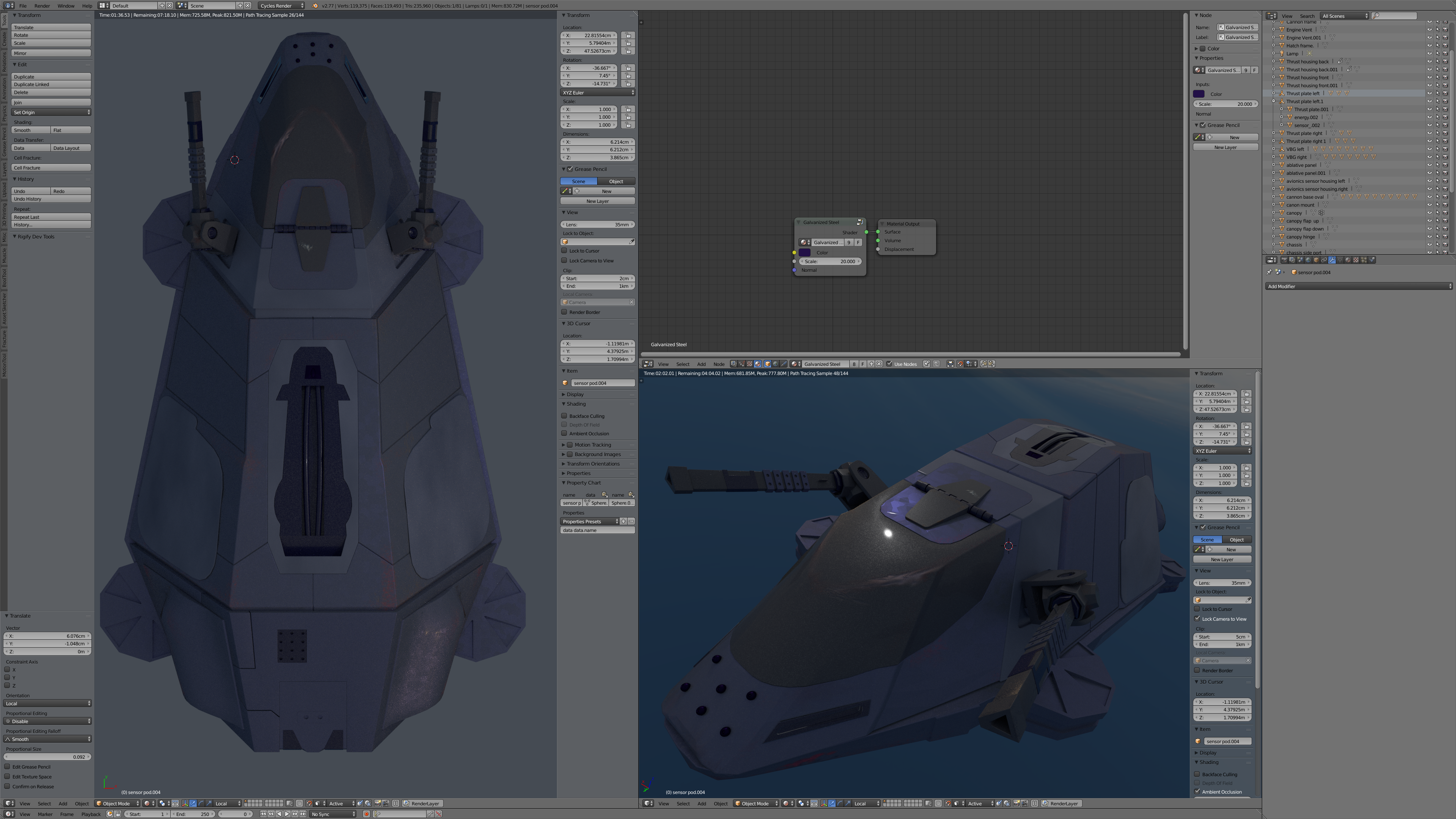
Task: Choose object shader nodes cube icon
Action: [x=767, y=364]
